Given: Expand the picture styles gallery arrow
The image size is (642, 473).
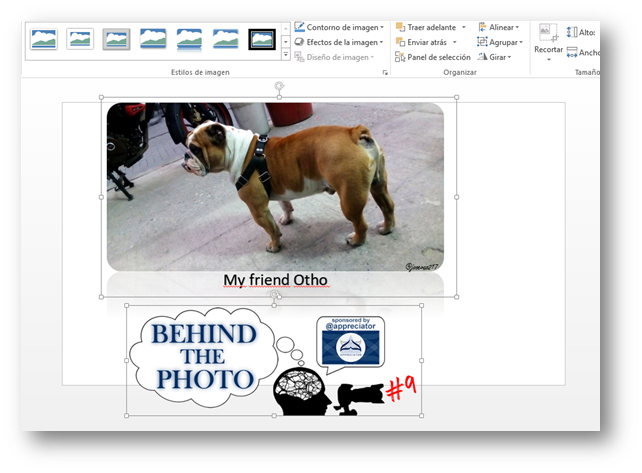Looking at the screenshot, I should click(x=286, y=56).
